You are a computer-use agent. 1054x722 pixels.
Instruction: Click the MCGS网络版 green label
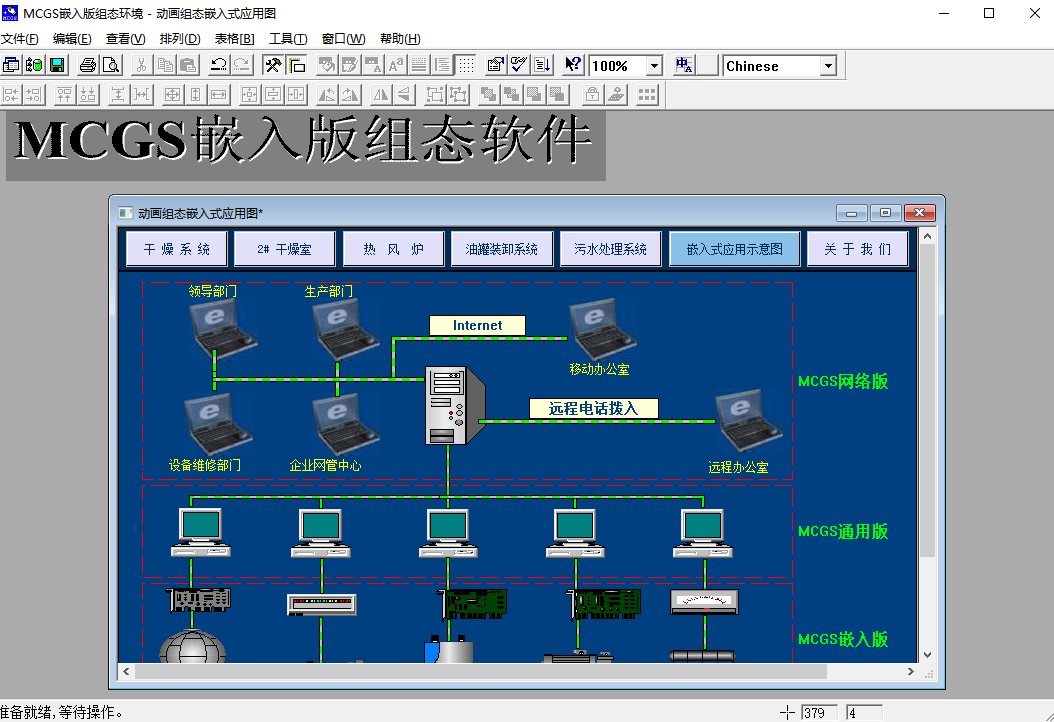843,382
